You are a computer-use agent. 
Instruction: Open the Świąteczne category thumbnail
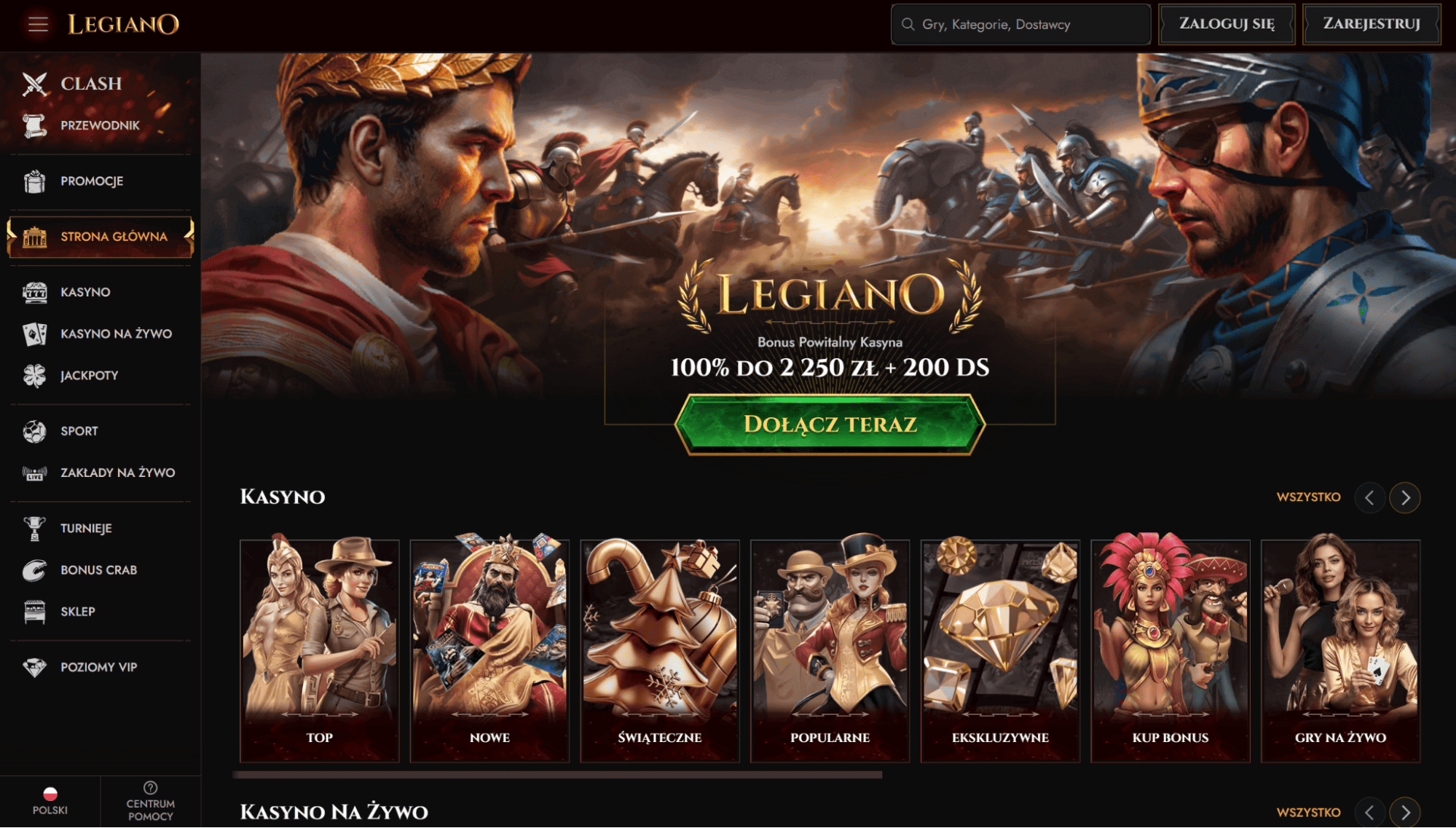tap(660, 650)
